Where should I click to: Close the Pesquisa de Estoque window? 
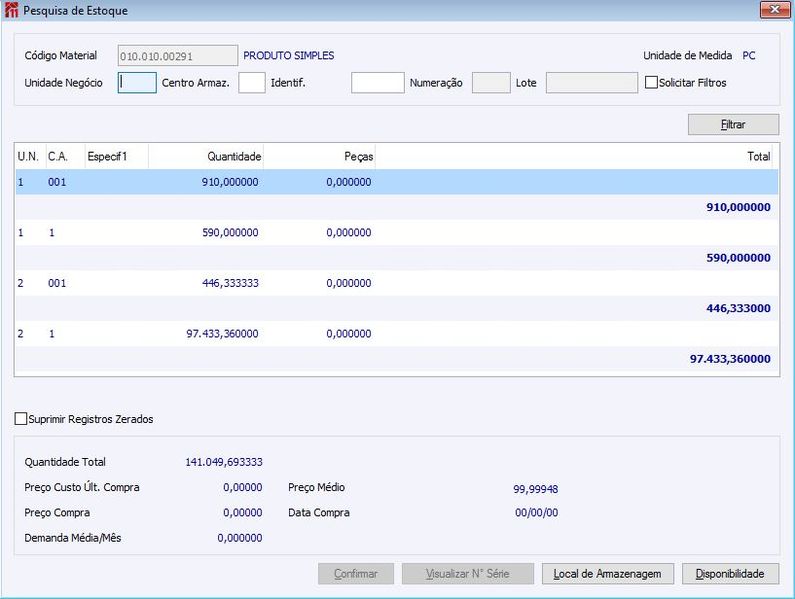[772, 10]
